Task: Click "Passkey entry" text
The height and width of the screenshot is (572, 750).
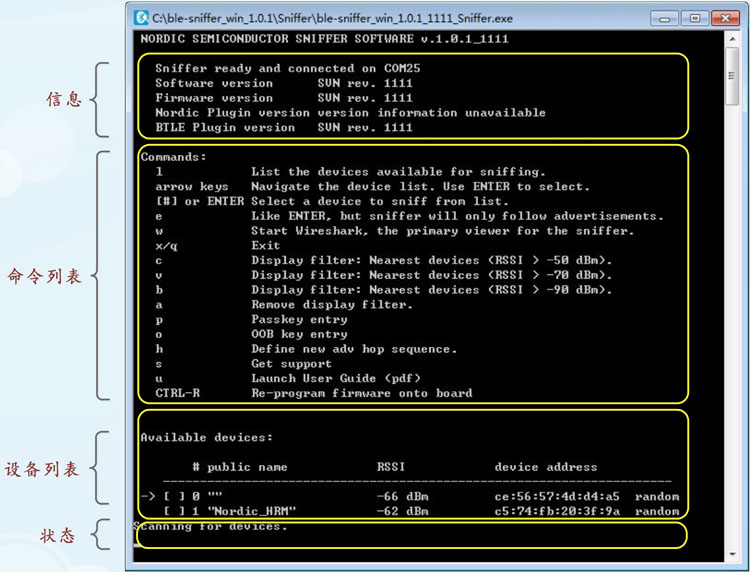Action: click(x=299, y=319)
